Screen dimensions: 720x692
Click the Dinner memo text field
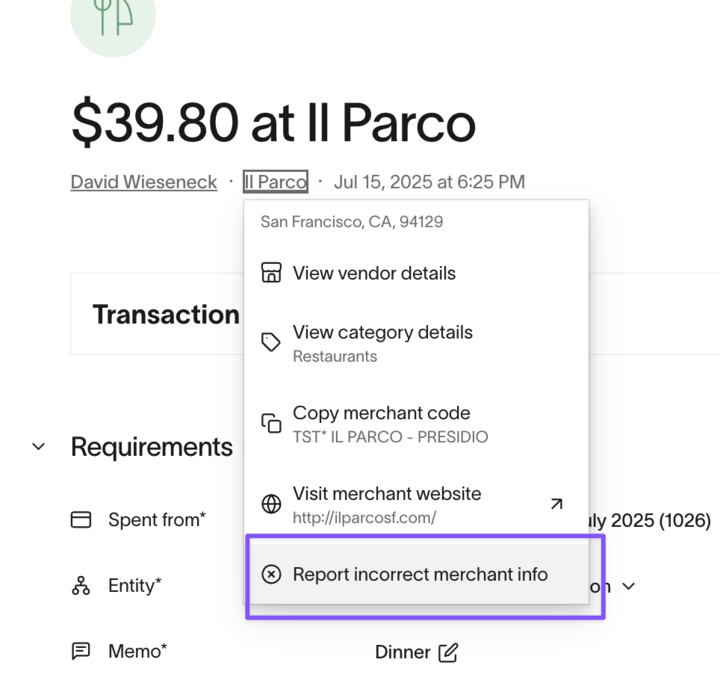403,653
